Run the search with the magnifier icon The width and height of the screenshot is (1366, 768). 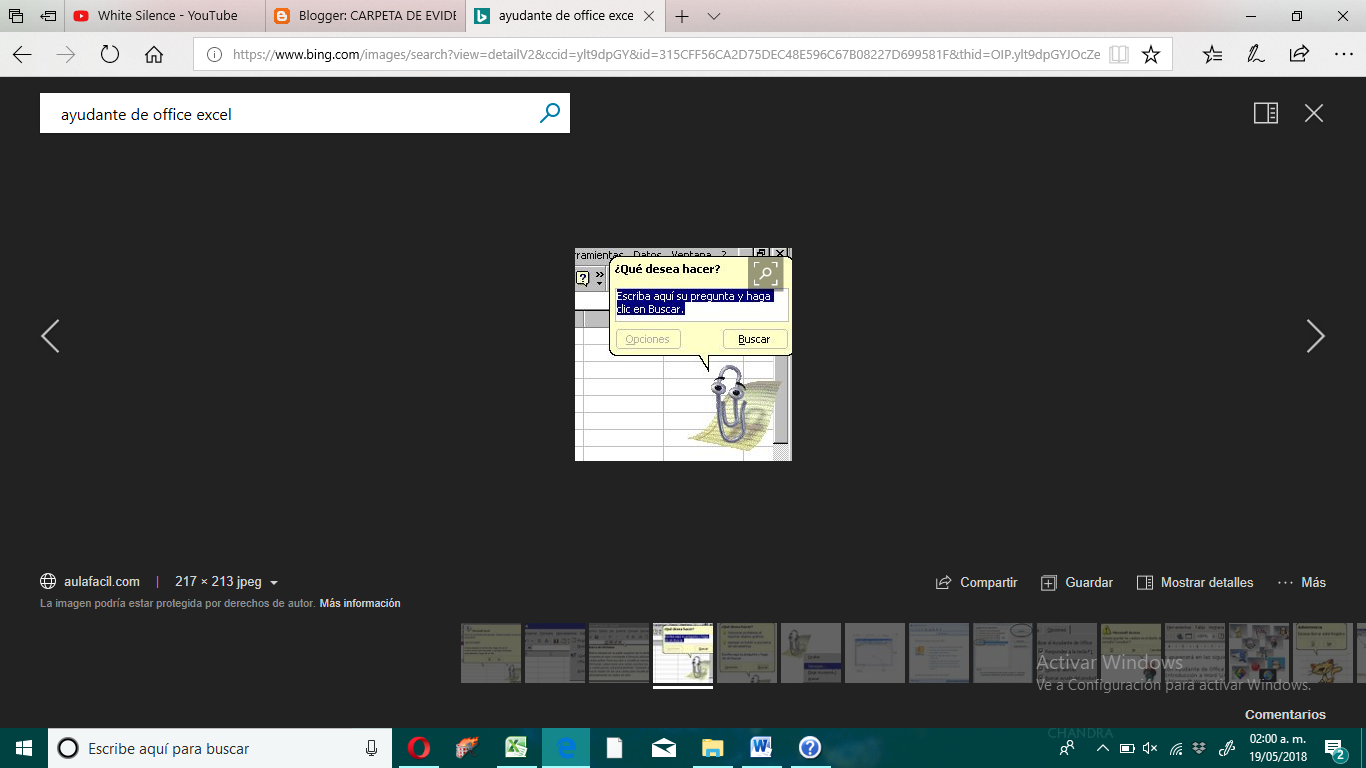(x=550, y=114)
